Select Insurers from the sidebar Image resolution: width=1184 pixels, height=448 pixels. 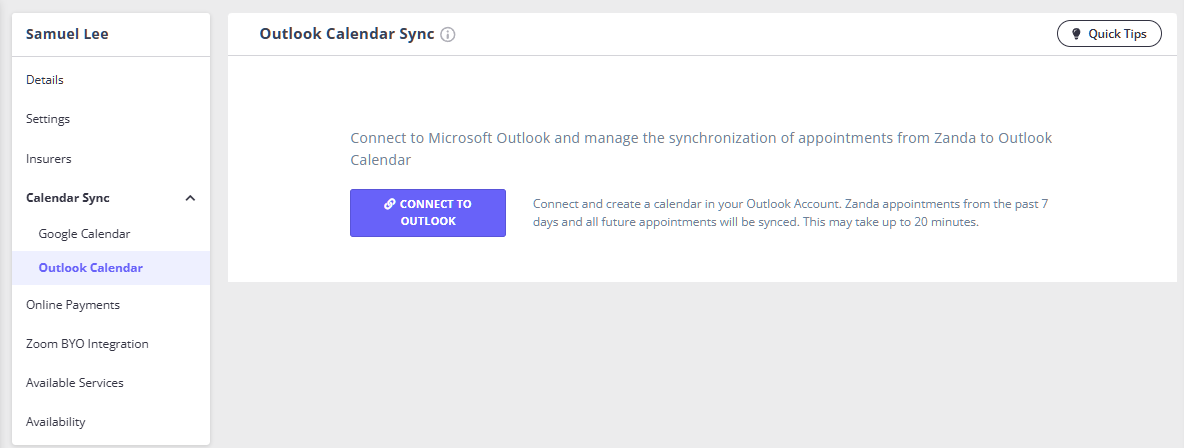tap(49, 159)
